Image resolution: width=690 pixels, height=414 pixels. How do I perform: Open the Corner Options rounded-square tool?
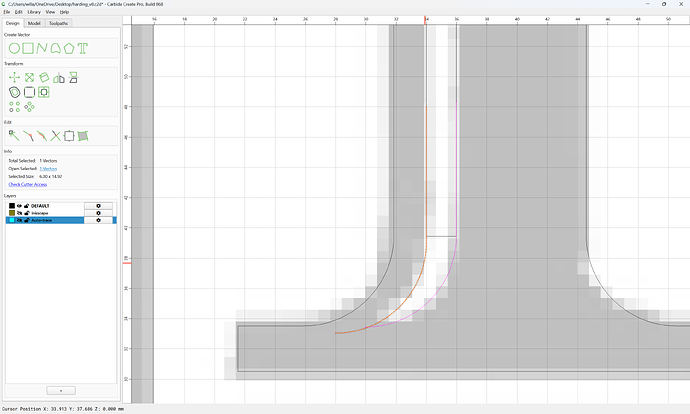pos(29,92)
